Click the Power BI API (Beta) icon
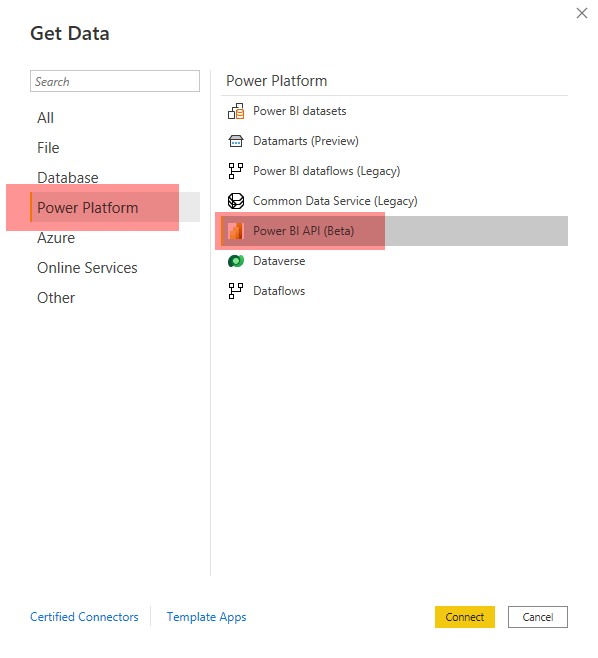 pos(236,231)
